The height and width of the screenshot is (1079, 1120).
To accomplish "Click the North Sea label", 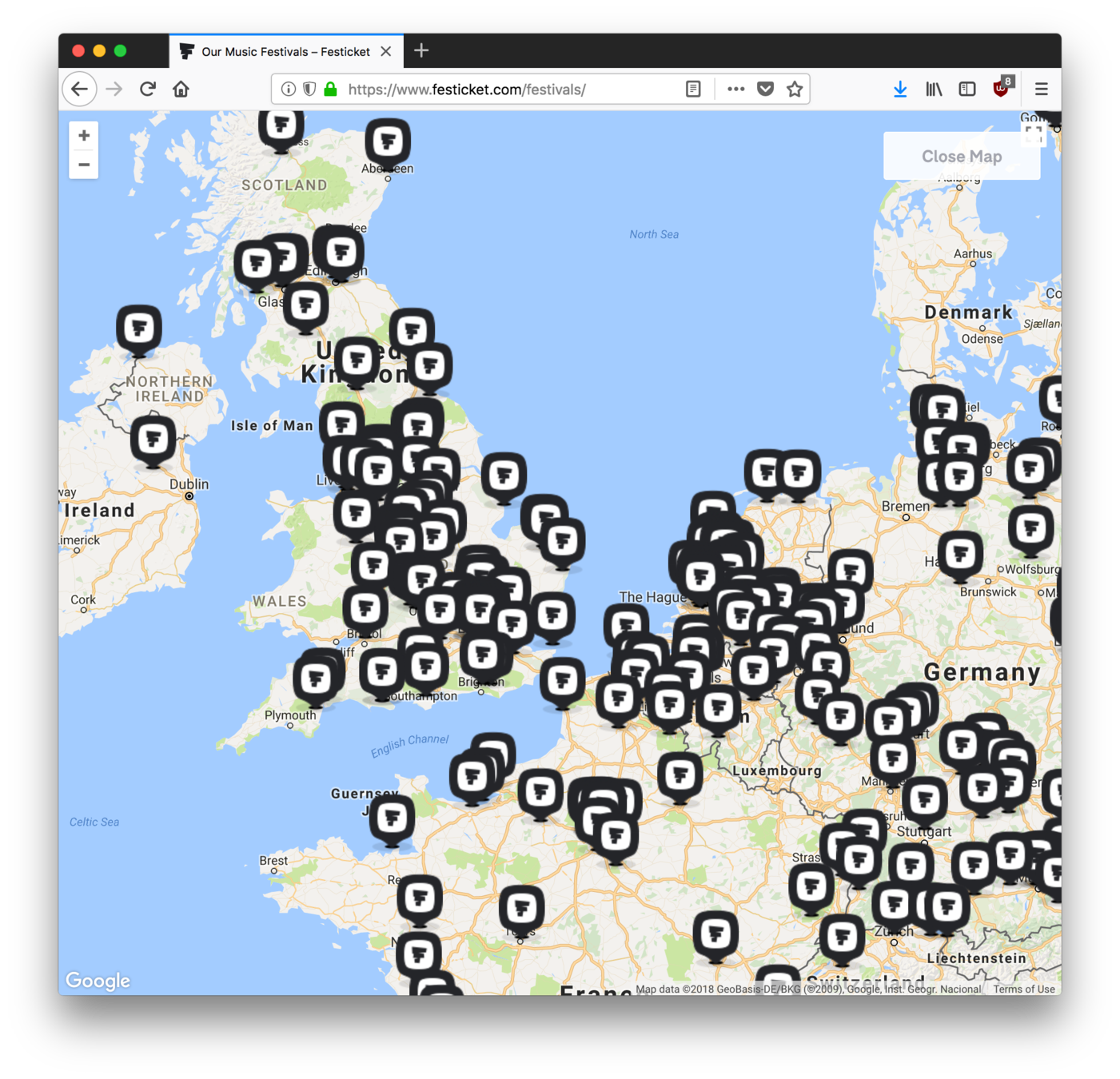I will pos(654,234).
